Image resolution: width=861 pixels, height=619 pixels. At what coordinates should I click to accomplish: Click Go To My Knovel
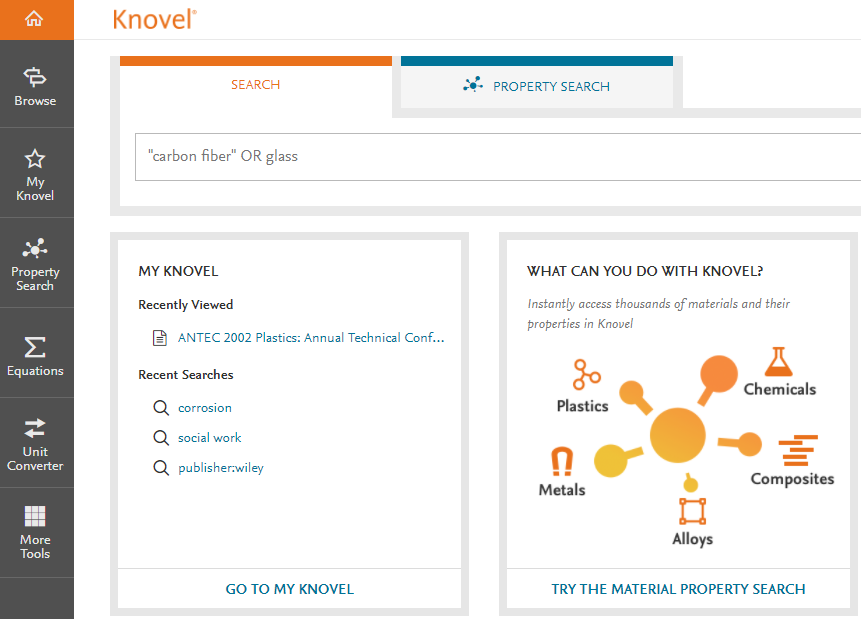pos(290,589)
